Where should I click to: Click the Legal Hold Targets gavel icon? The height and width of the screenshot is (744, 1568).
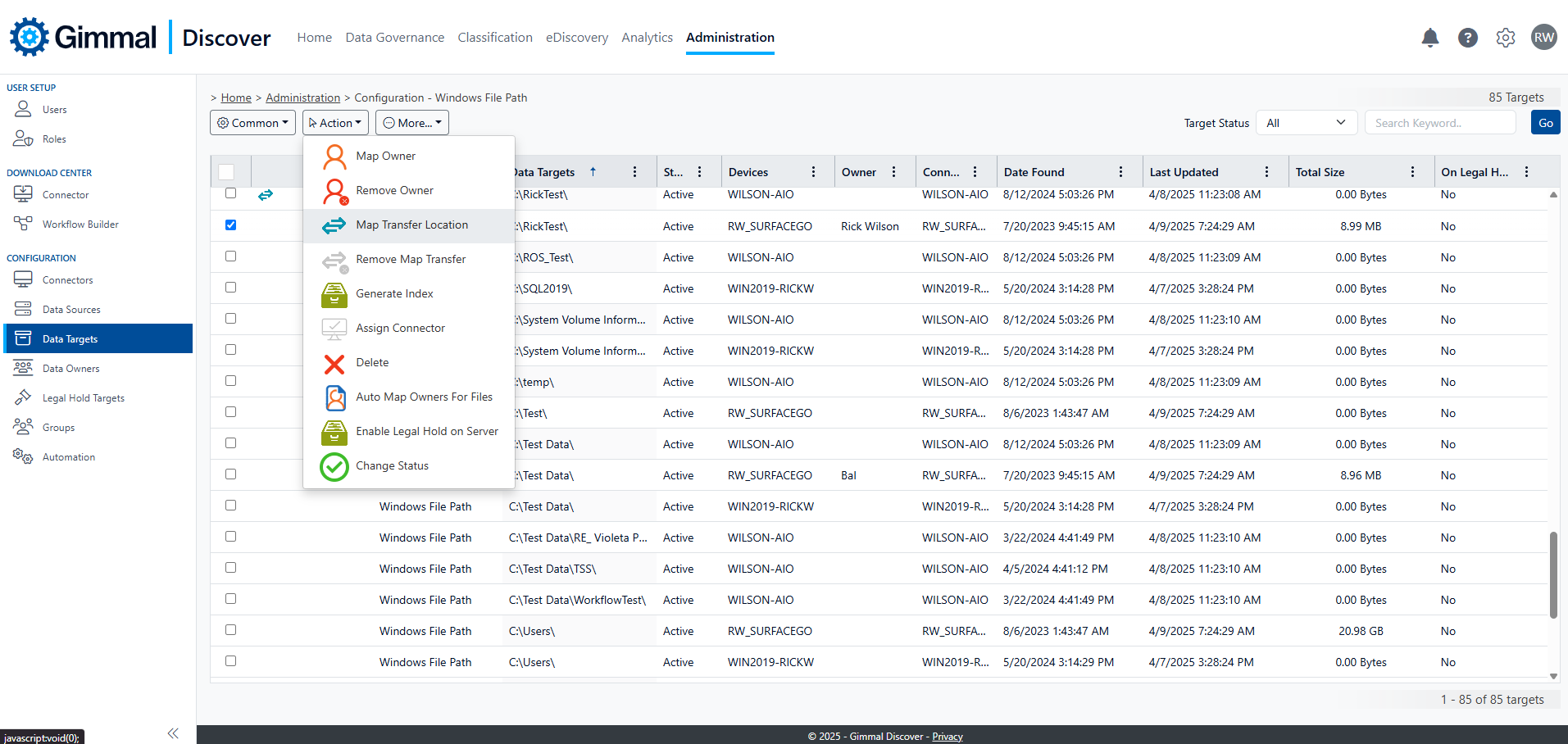click(x=23, y=398)
